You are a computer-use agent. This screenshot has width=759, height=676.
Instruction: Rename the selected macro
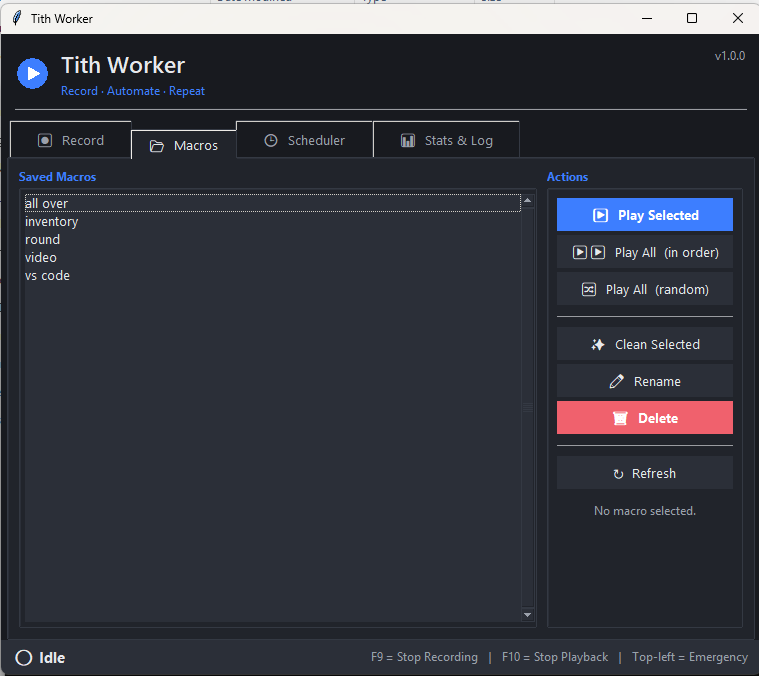[x=645, y=381]
